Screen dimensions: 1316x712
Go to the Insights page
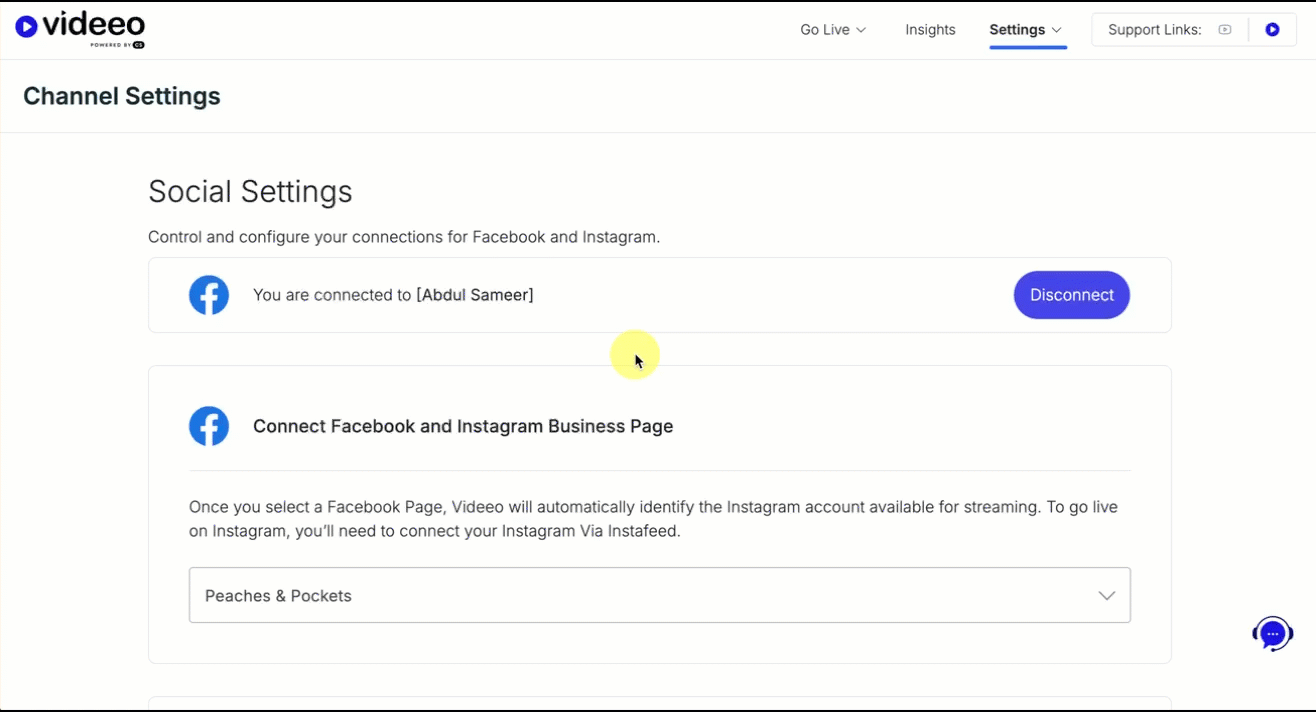(x=930, y=30)
